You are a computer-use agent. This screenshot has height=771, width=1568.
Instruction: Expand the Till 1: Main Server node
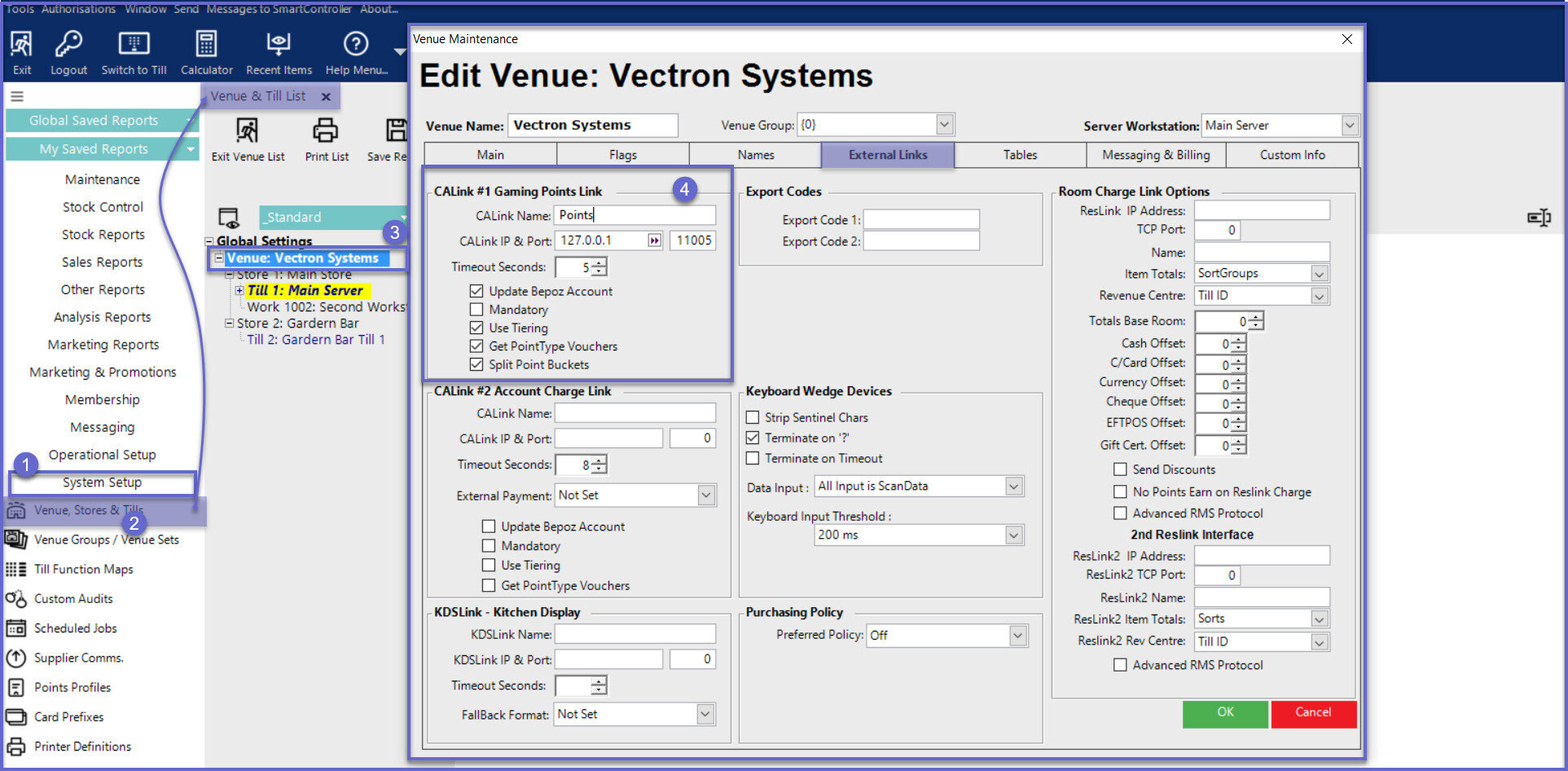click(x=239, y=290)
